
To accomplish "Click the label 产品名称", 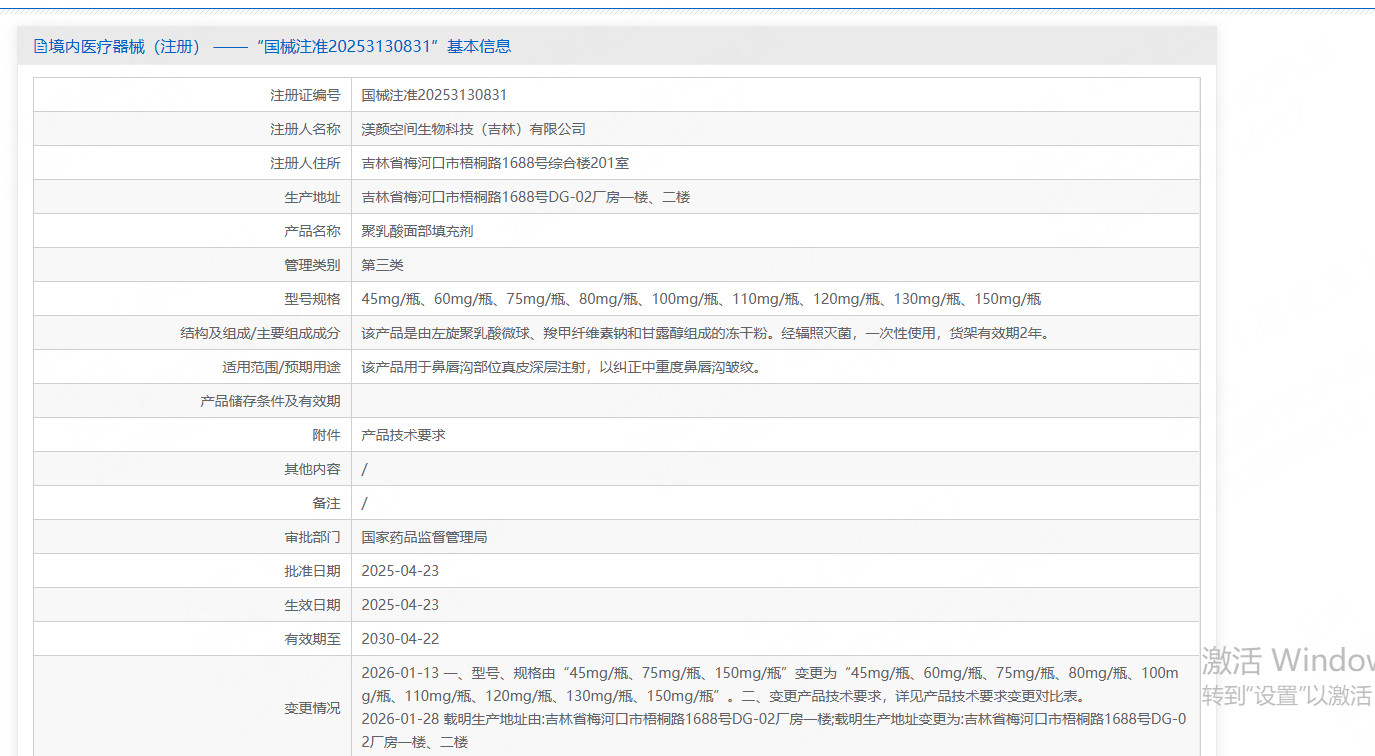I will tap(312, 231).
